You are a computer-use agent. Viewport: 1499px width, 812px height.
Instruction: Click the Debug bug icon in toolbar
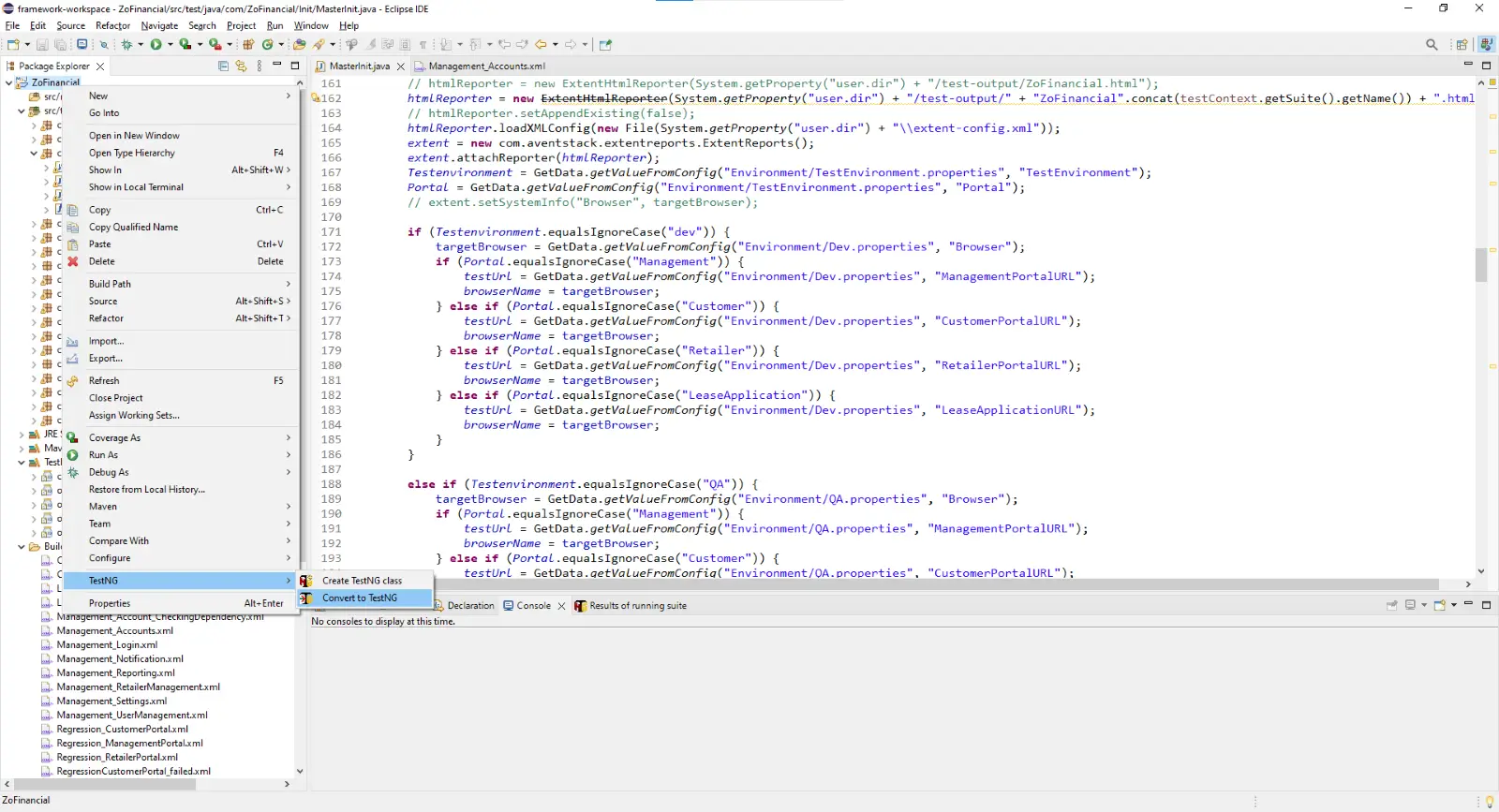pyautogui.click(x=126, y=44)
